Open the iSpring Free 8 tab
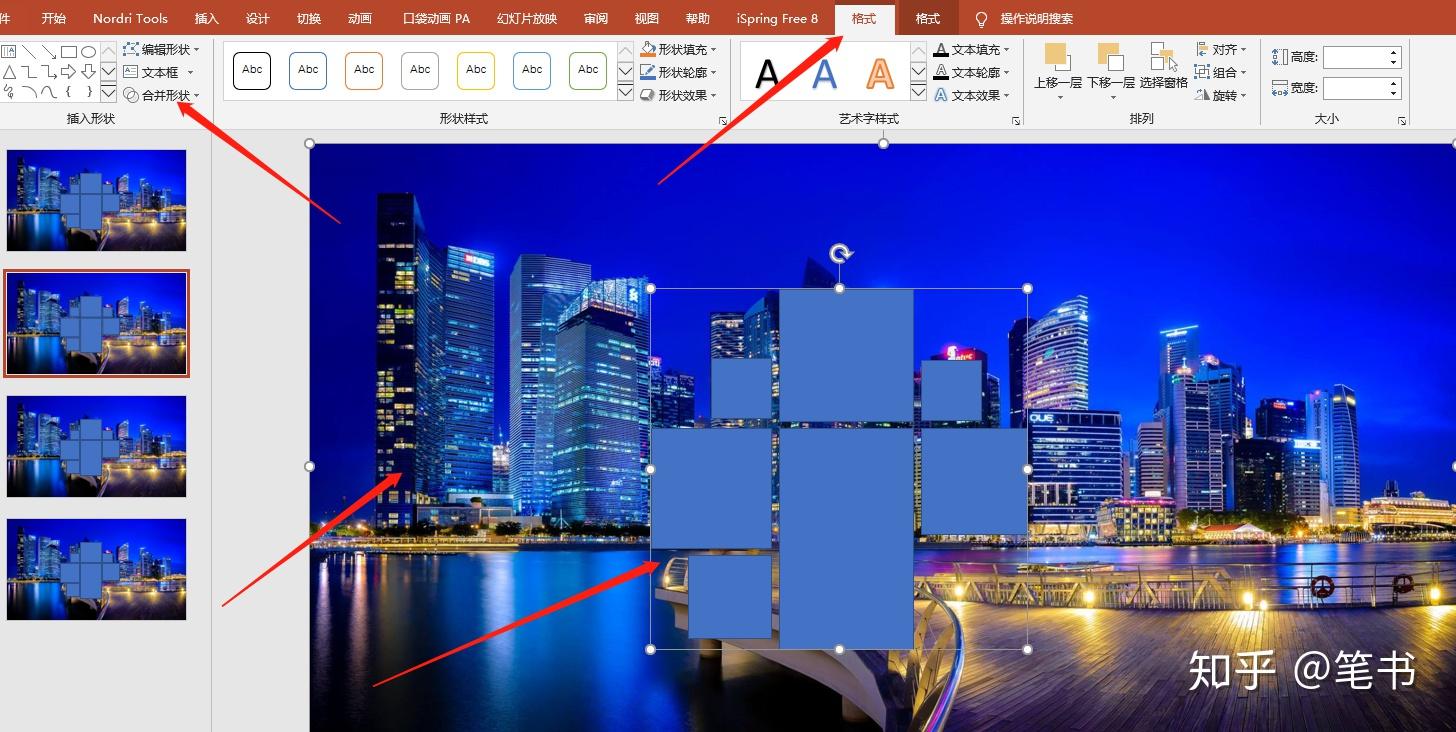 777,19
